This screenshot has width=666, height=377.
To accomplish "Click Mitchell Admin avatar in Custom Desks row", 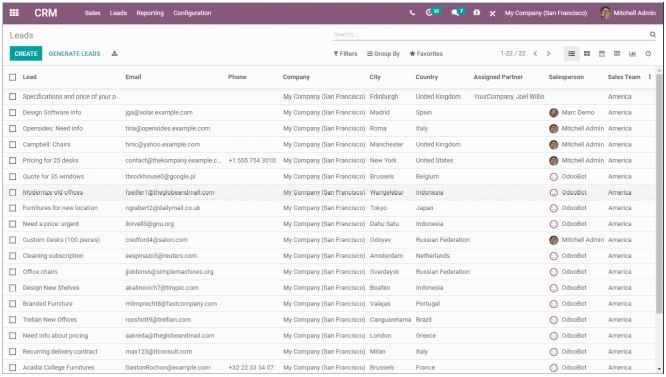I will pyautogui.click(x=553, y=240).
